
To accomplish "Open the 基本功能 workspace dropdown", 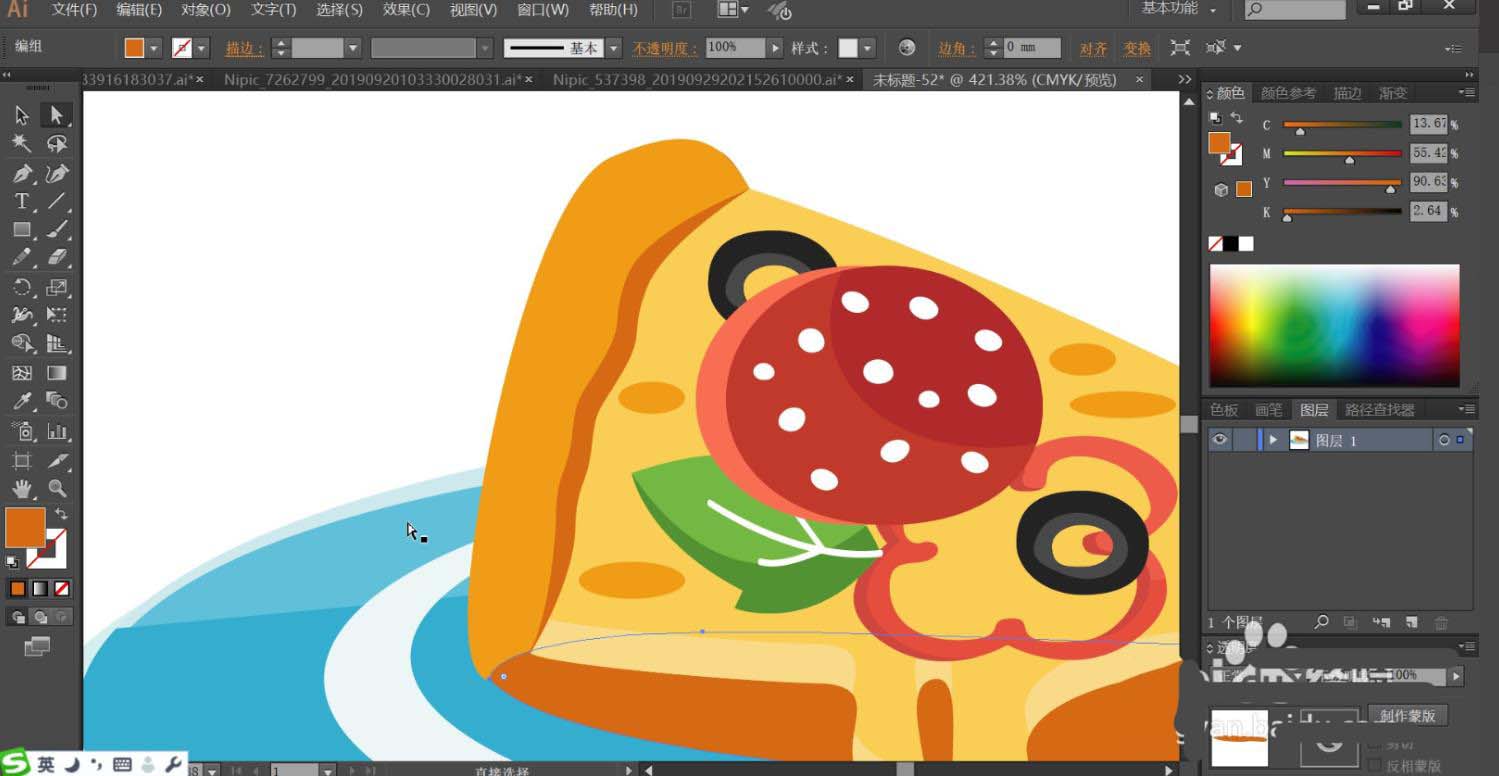I will click(x=1180, y=9).
